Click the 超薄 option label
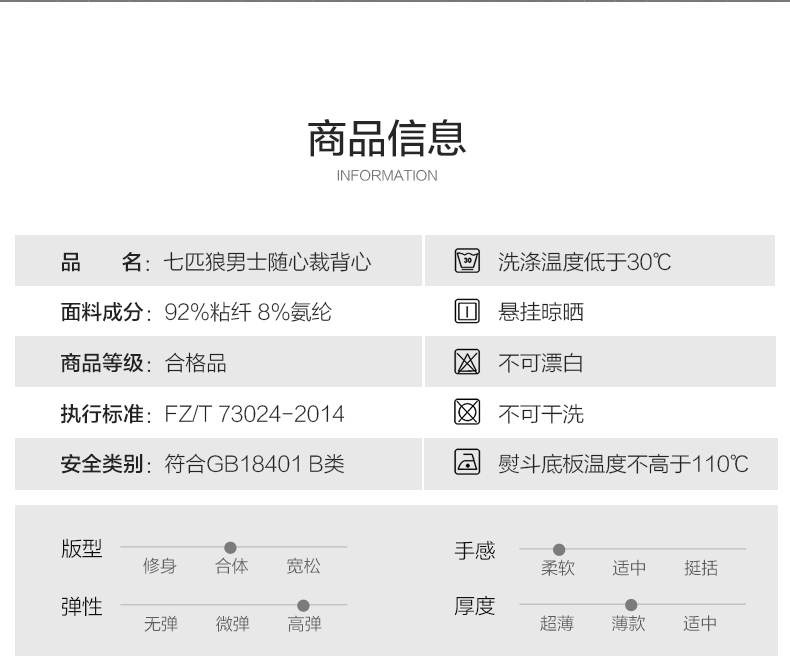 click(557, 624)
